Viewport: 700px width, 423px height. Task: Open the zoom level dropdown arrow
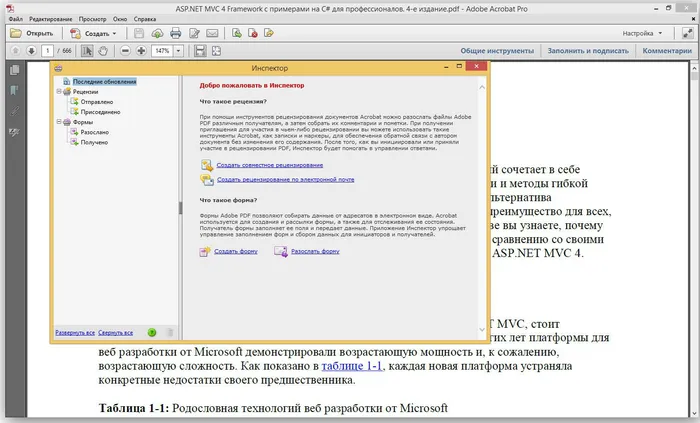point(178,51)
